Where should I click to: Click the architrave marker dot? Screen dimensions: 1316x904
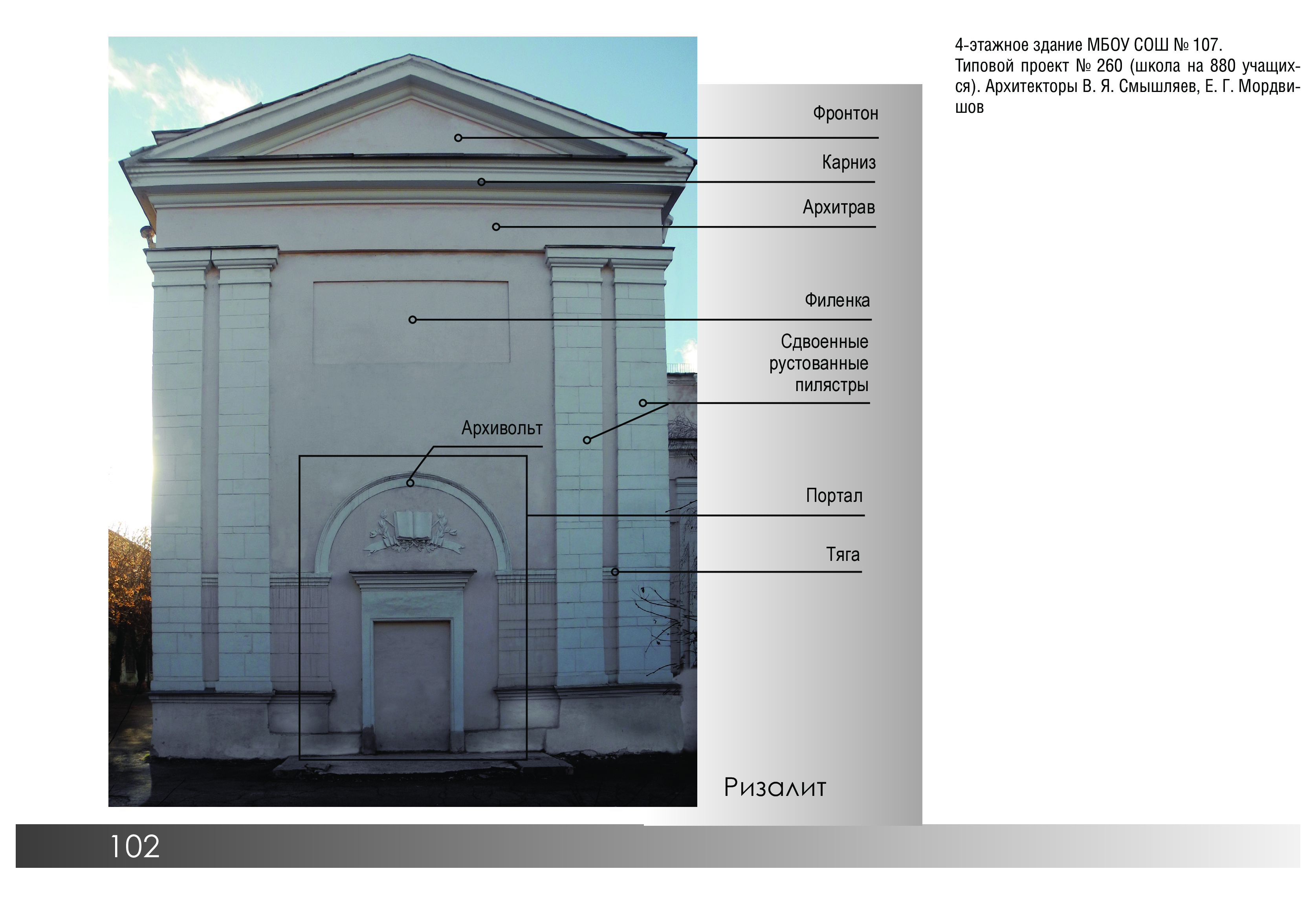tap(496, 227)
